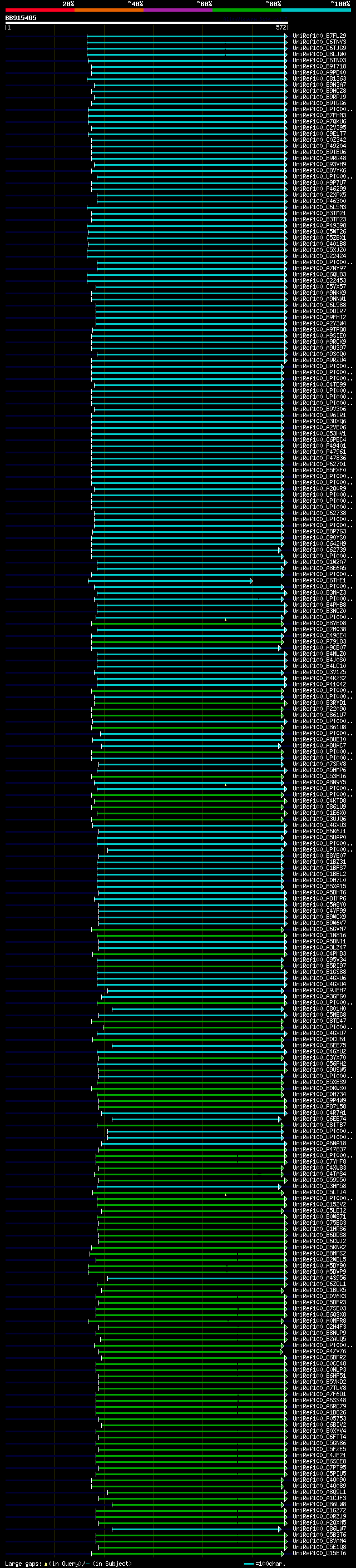Select hit UniRef100_C4JE21
Viewport: 356px width, 1568px height.
pyautogui.click(x=319, y=1455)
